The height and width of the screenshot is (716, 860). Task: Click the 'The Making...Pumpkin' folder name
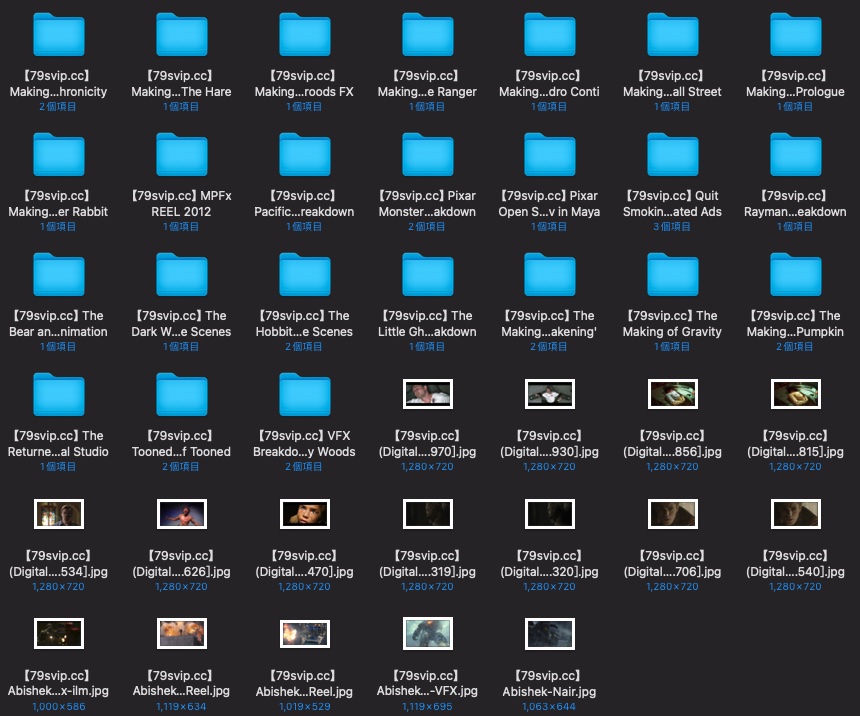(795, 324)
